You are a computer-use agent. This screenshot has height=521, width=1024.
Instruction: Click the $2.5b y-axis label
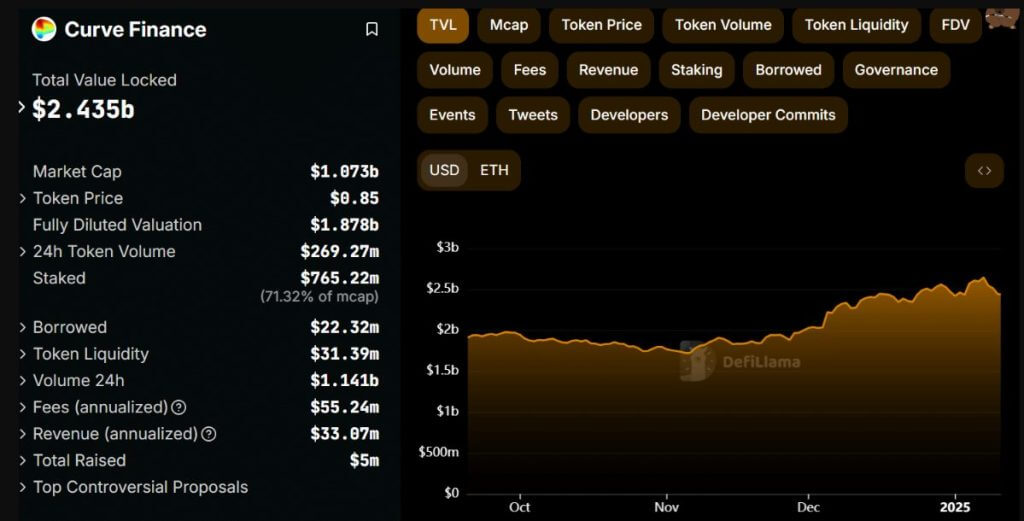pos(442,289)
